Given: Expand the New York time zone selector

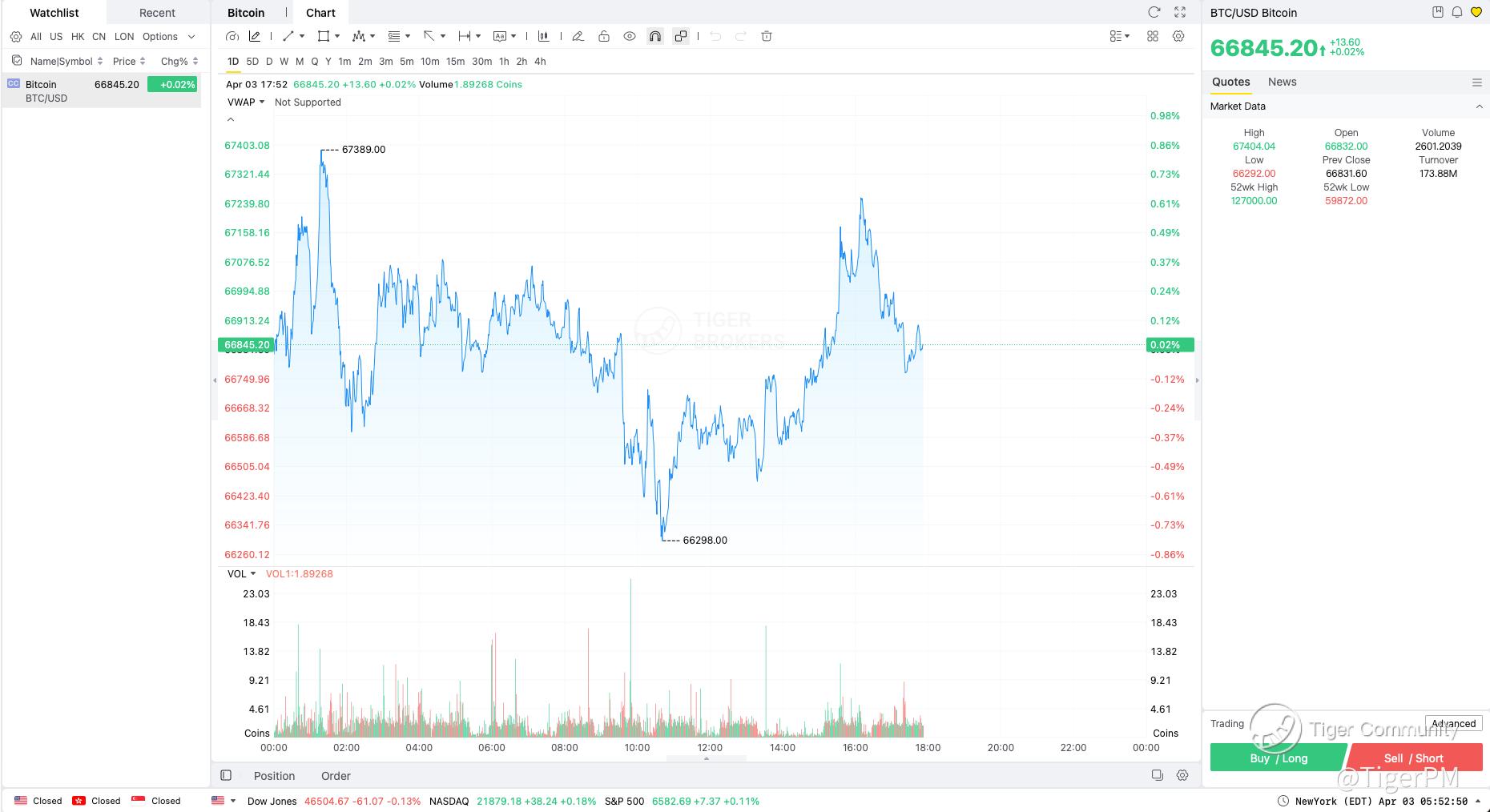Looking at the screenshot, I should coord(1478,801).
